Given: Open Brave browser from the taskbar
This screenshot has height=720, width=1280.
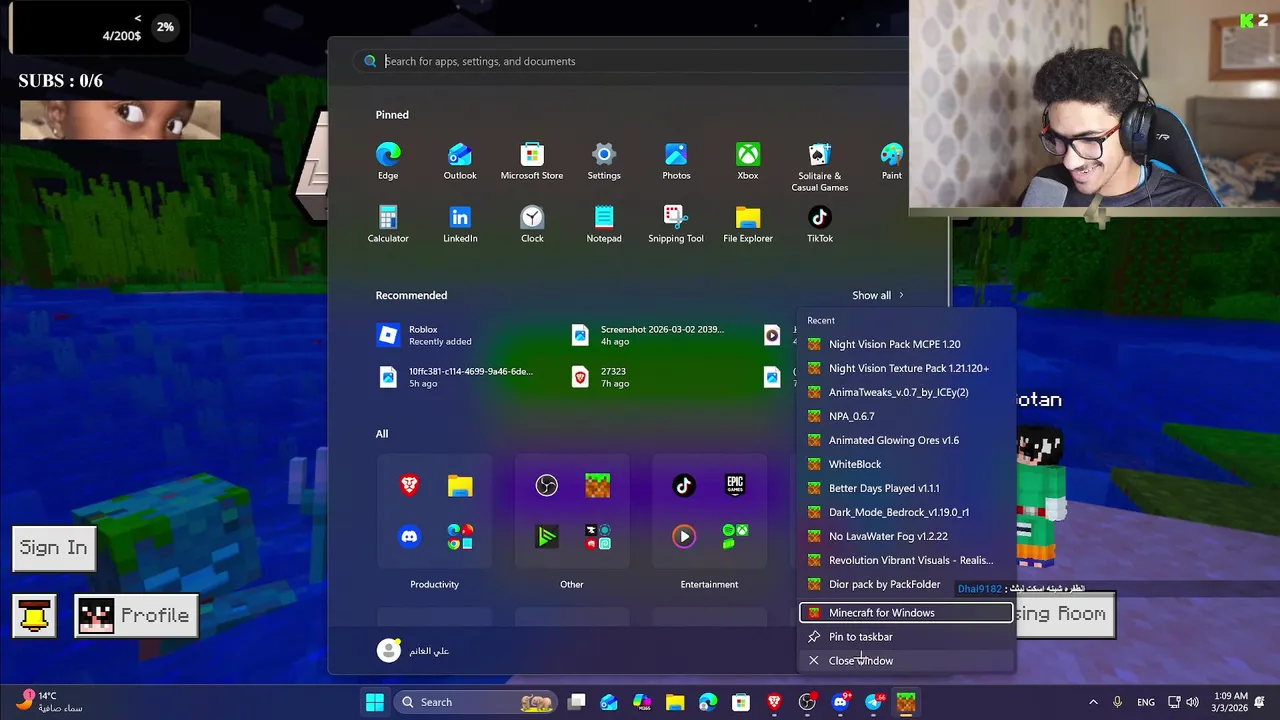Looking at the screenshot, I should [x=774, y=702].
